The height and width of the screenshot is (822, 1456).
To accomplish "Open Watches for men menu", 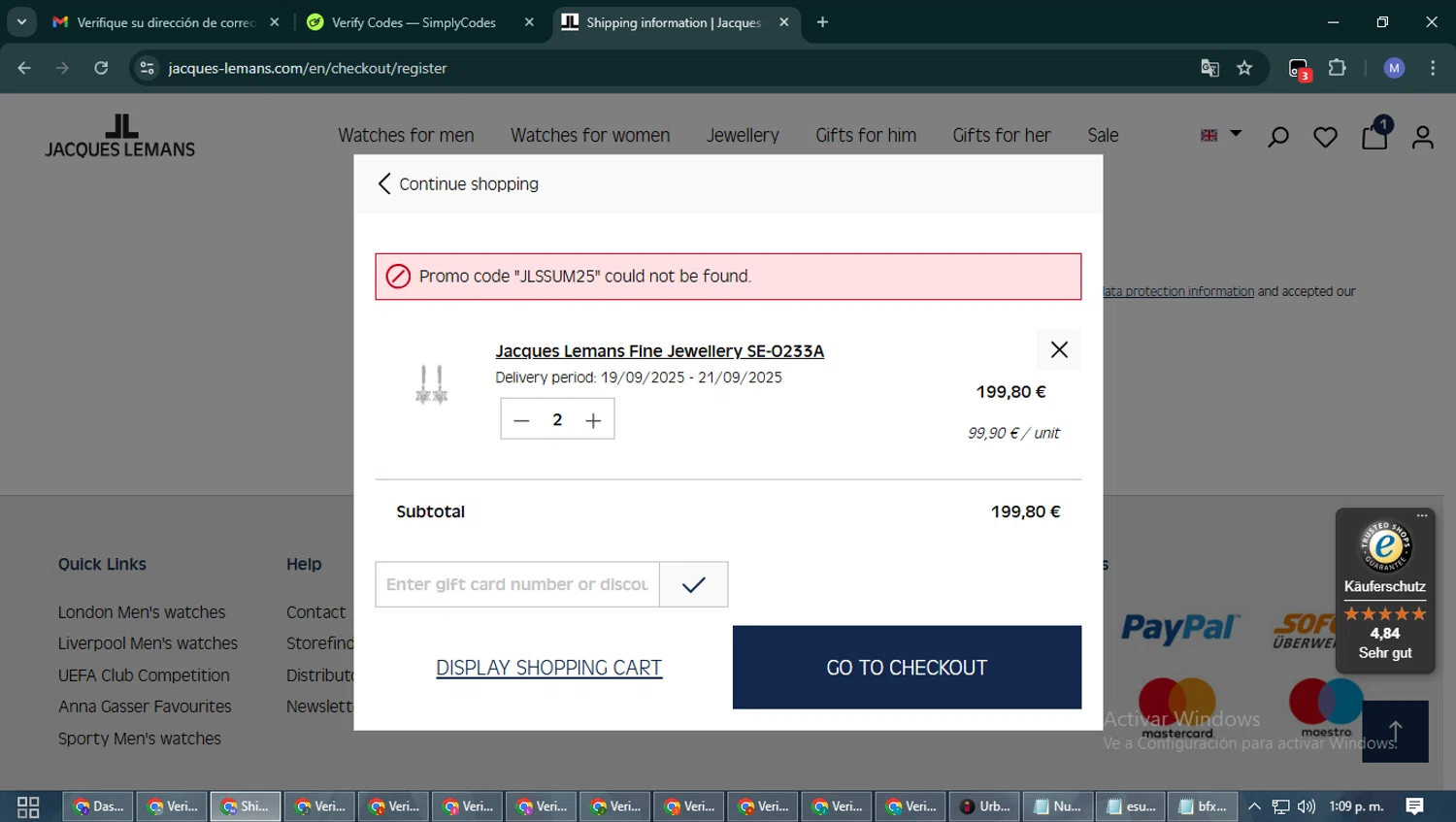I will click(x=406, y=136).
